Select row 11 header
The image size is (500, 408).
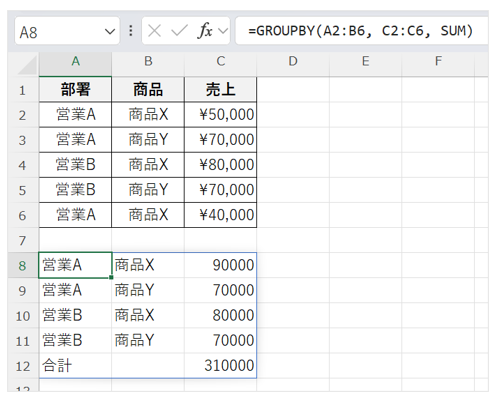pos(23,341)
